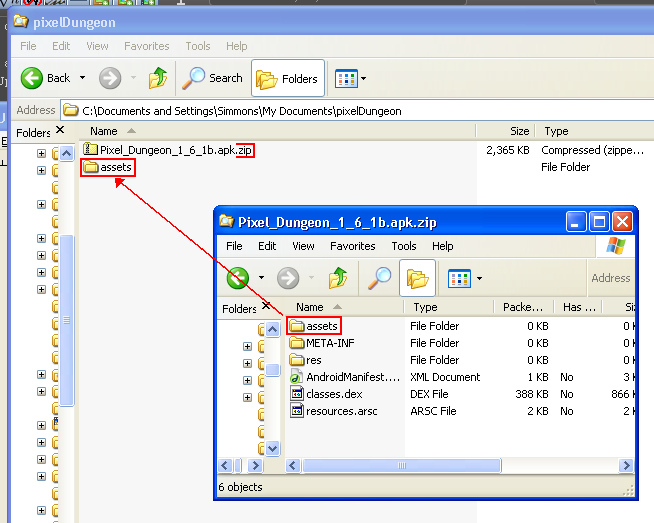Toggle Folders pane button in pixelDungeon window

coord(288,78)
